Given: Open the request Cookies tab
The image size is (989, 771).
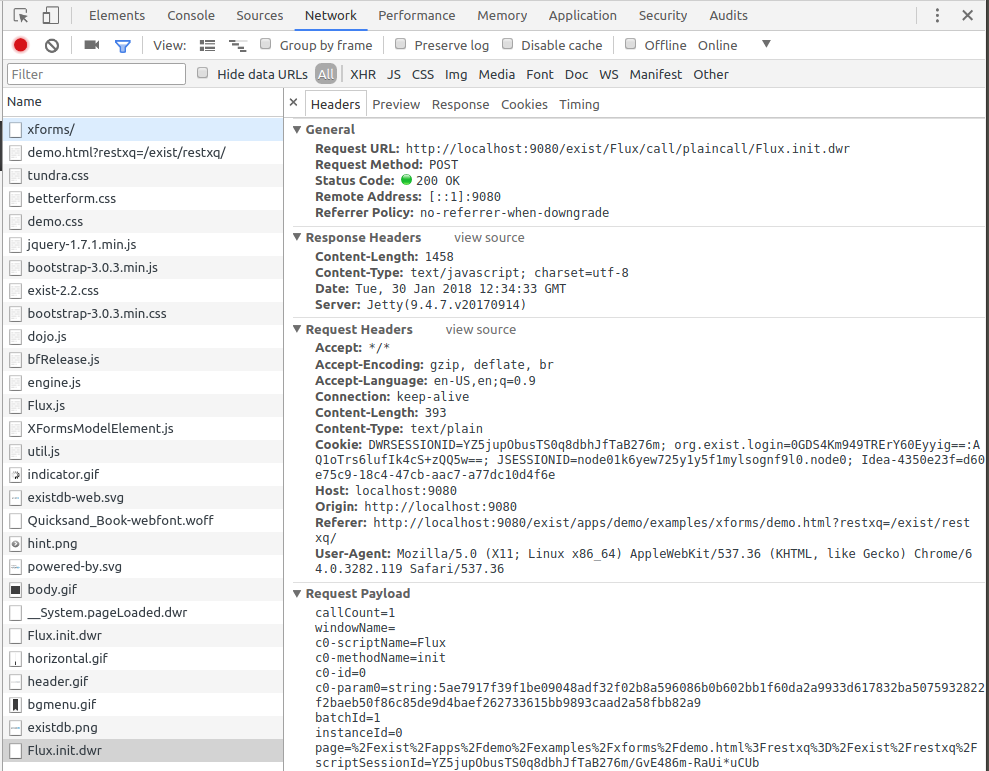Looking at the screenshot, I should pos(524,105).
